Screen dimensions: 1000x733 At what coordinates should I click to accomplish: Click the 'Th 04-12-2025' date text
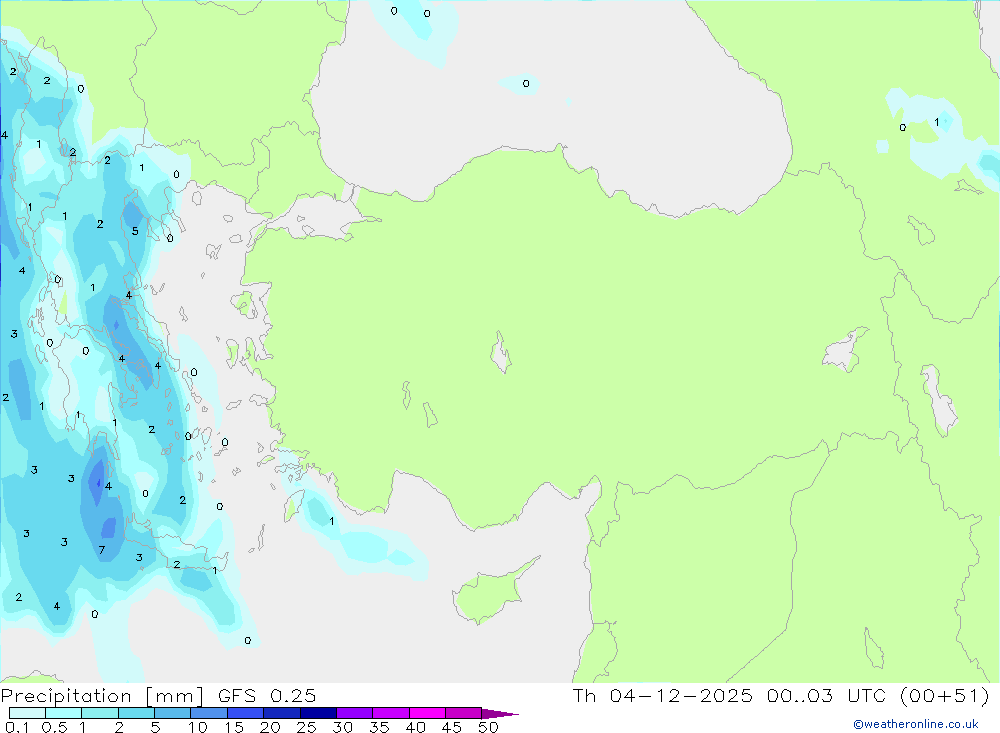[x=663, y=695]
